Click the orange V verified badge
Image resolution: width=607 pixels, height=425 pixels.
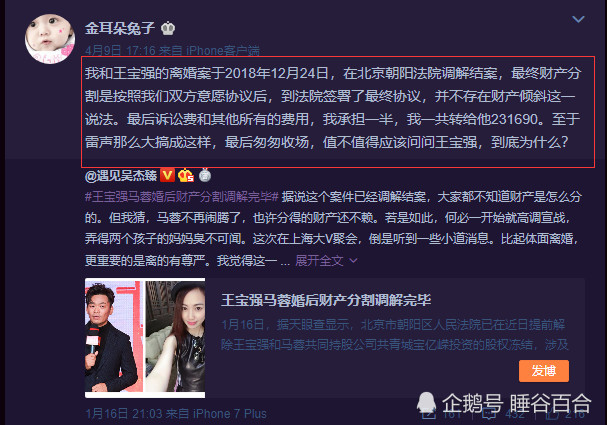point(167,176)
